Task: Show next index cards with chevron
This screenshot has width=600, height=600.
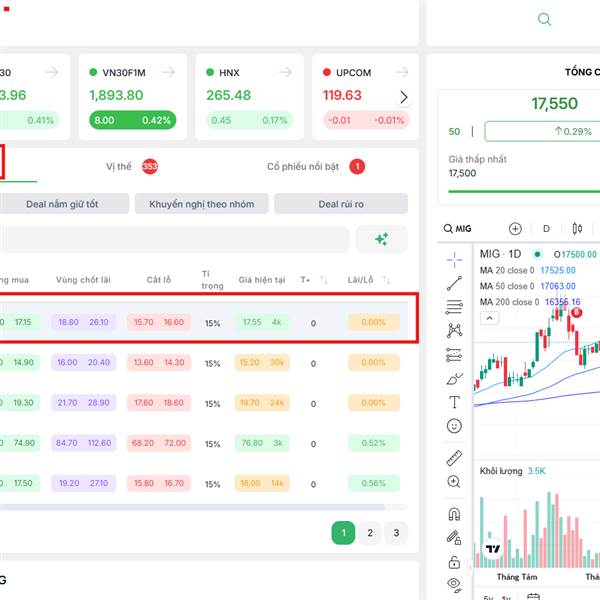Action: (404, 97)
